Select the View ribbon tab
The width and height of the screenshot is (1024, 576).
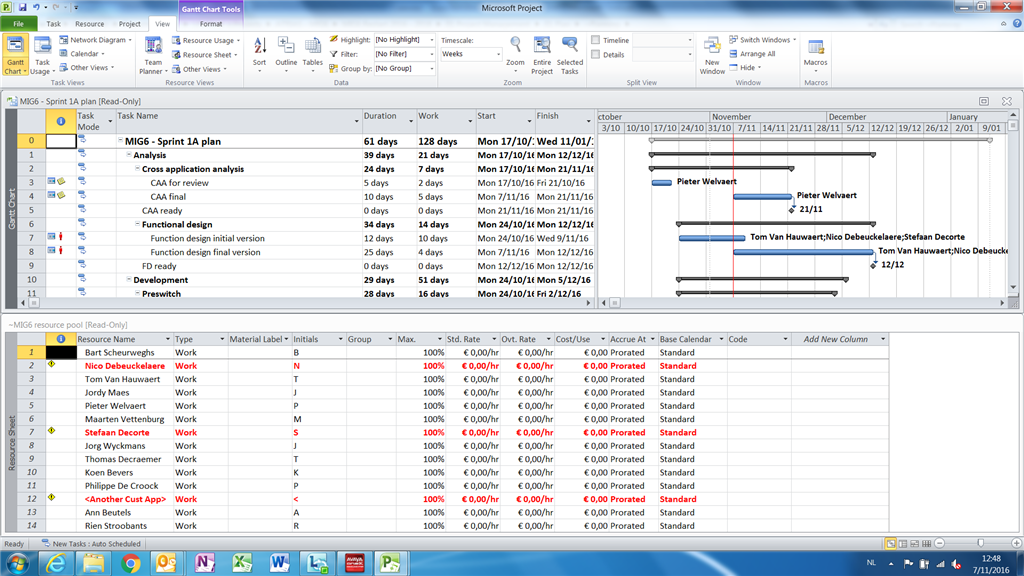[x=162, y=24]
